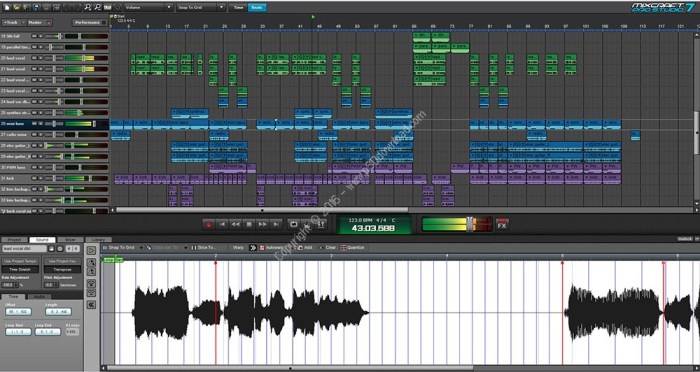
Task: Click the +Track button
Action: click(13, 22)
